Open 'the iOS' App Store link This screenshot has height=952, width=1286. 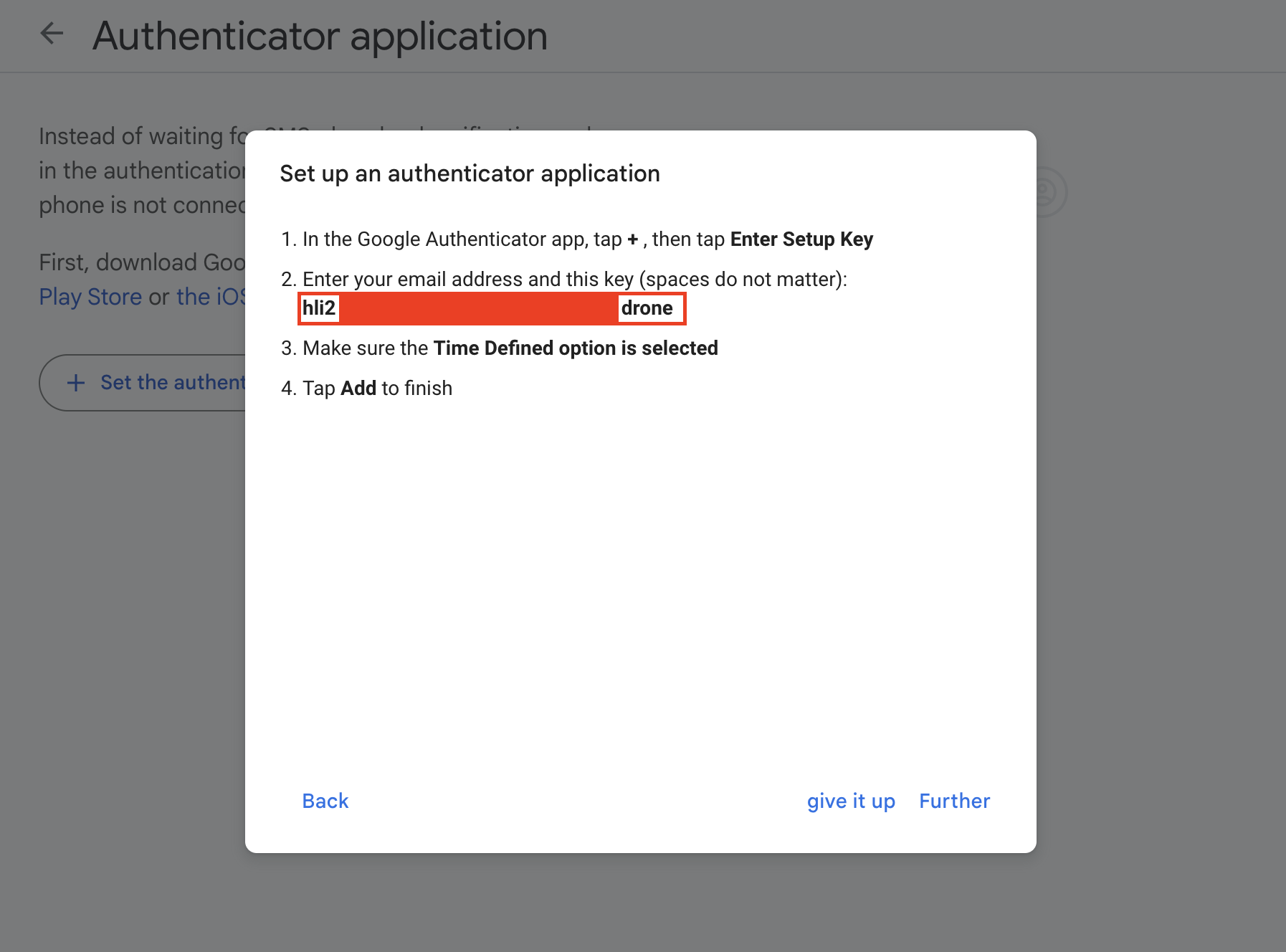tap(211, 297)
